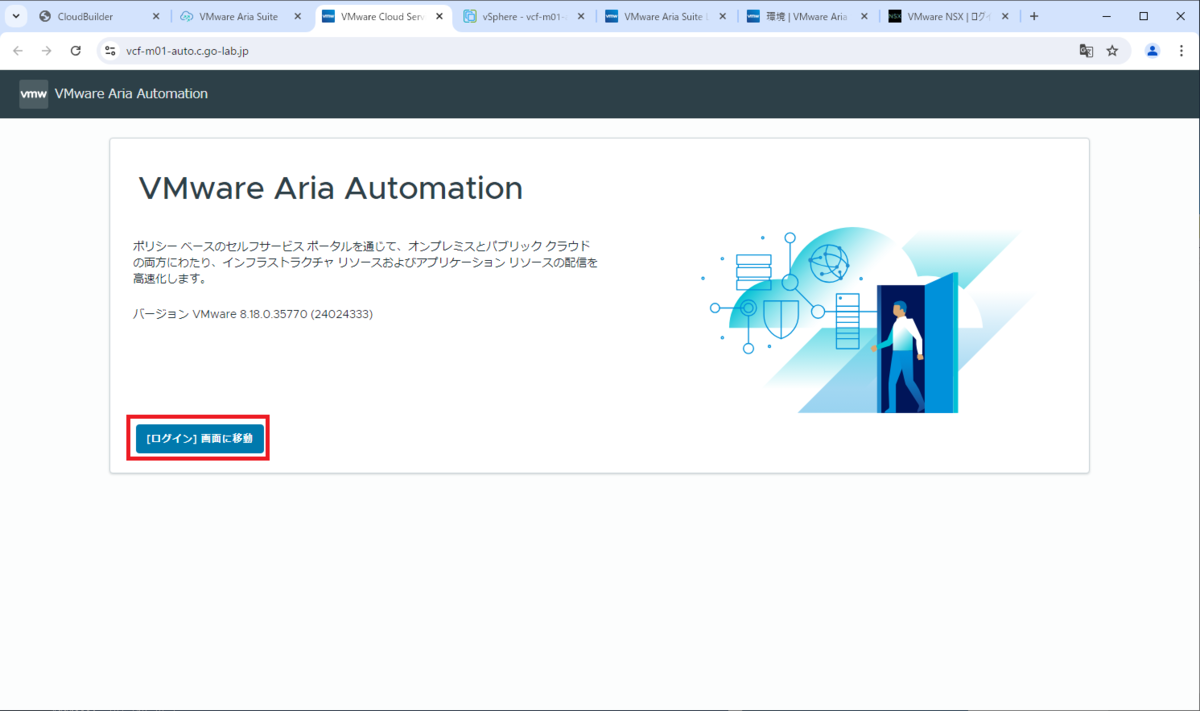This screenshot has height=711, width=1200.
Task: Expand the tab search dropdown
Action: coord(15,17)
